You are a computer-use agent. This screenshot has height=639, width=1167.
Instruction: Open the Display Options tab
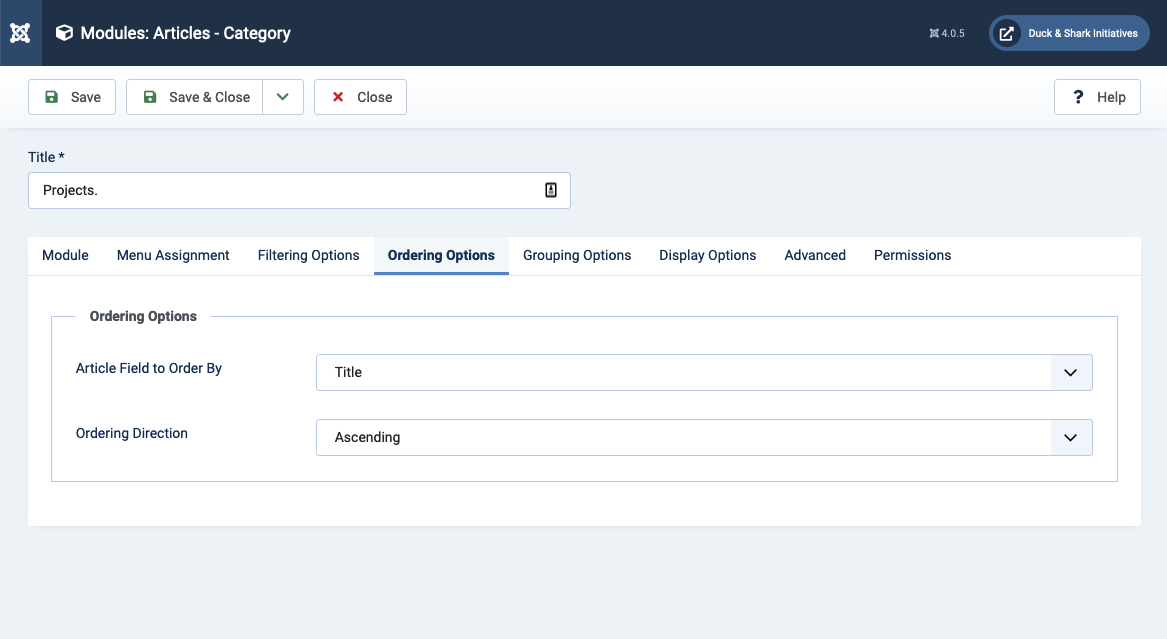(x=707, y=255)
